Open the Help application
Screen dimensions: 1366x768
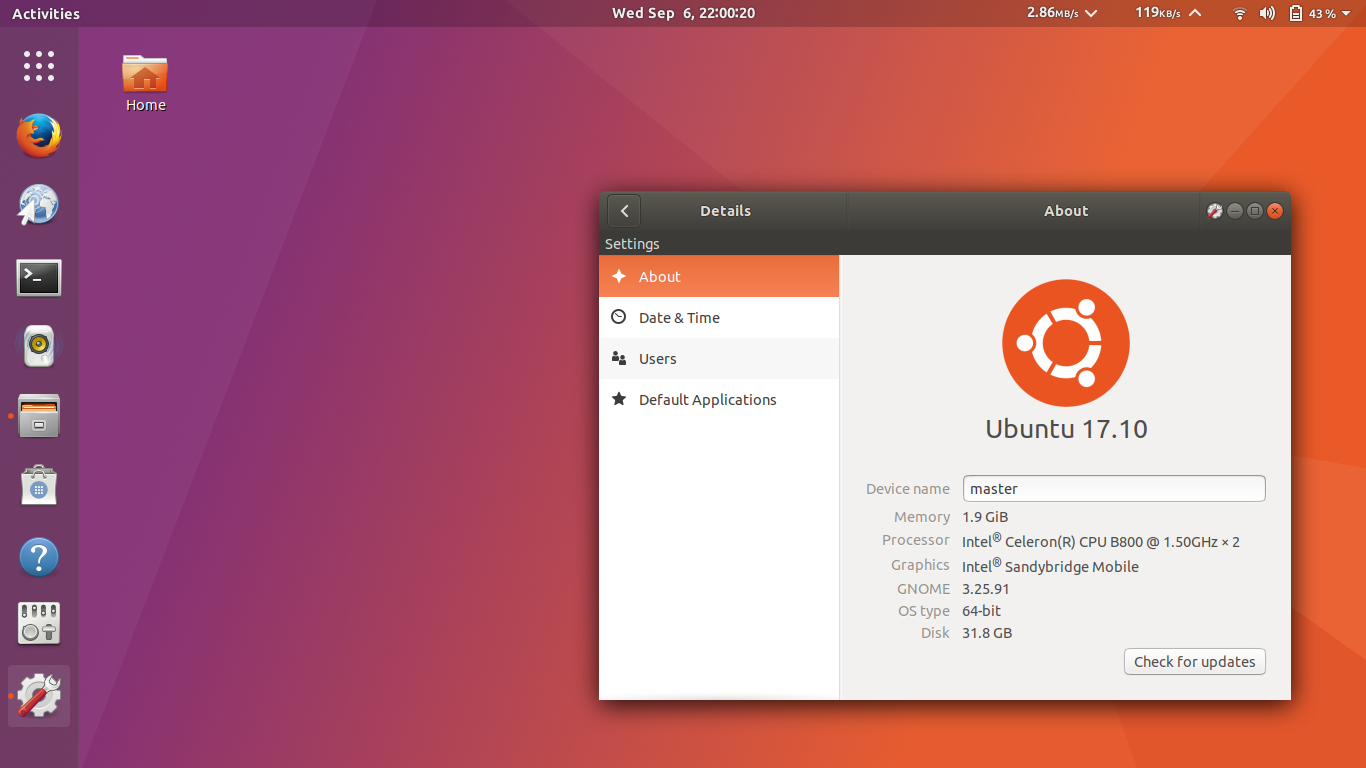point(38,556)
